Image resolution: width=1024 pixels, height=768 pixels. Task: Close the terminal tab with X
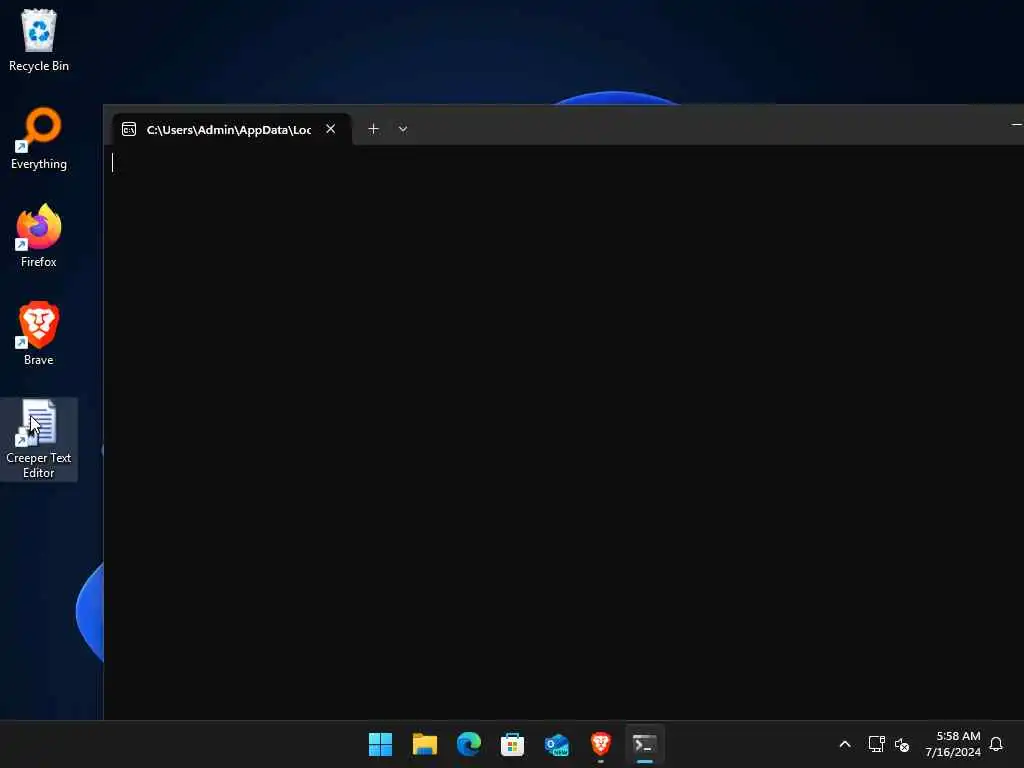click(x=330, y=129)
